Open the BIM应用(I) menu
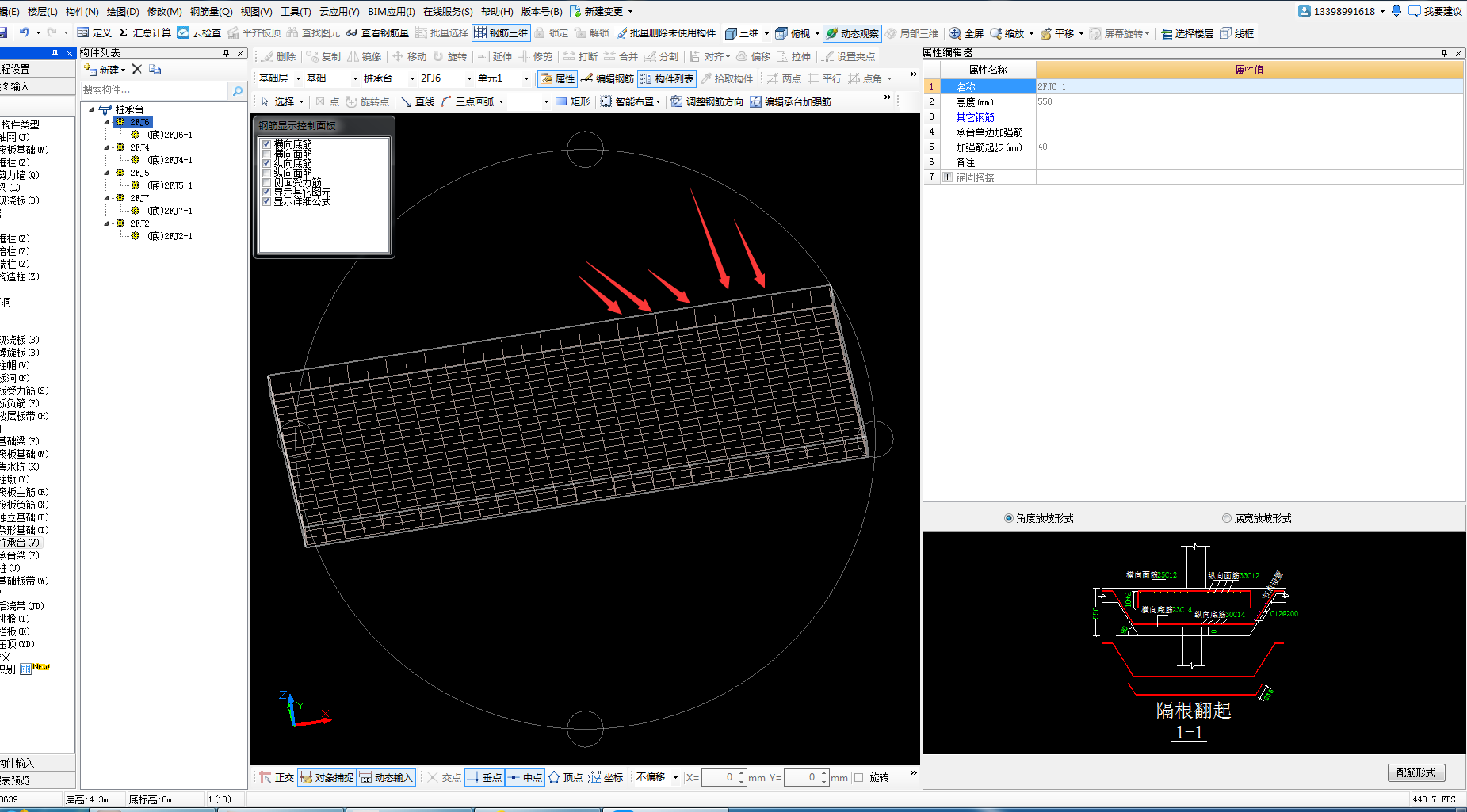This screenshot has width=1467, height=812. click(x=391, y=11)
